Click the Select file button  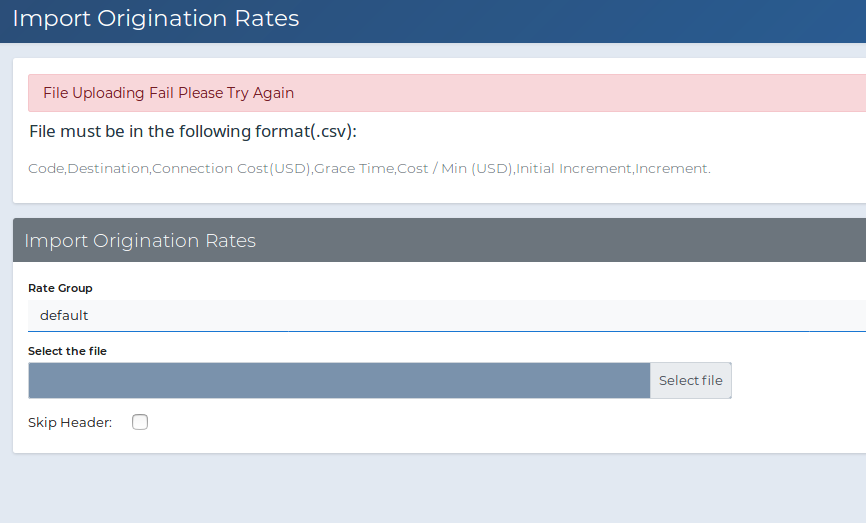(x=690, y=381)
